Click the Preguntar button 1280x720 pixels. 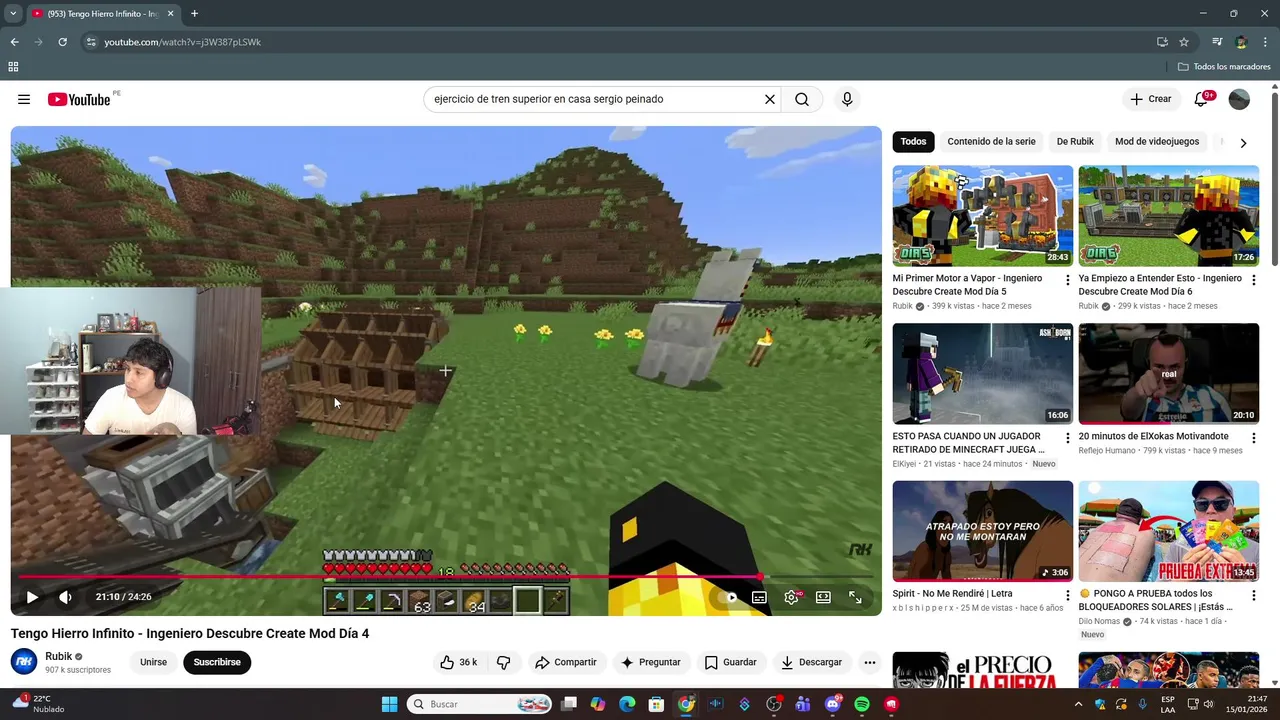pos(650,662)
